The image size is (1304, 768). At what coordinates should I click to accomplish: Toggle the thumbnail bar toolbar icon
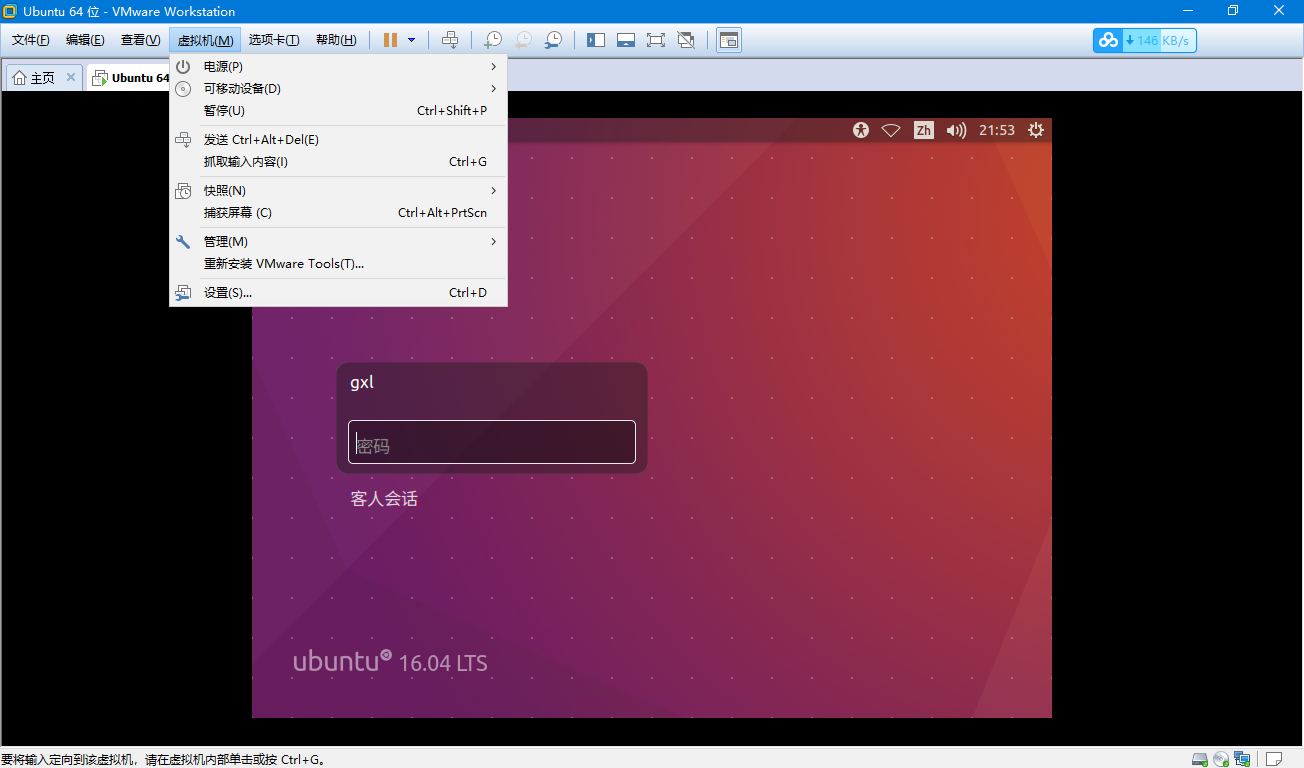tap(626, 40)
